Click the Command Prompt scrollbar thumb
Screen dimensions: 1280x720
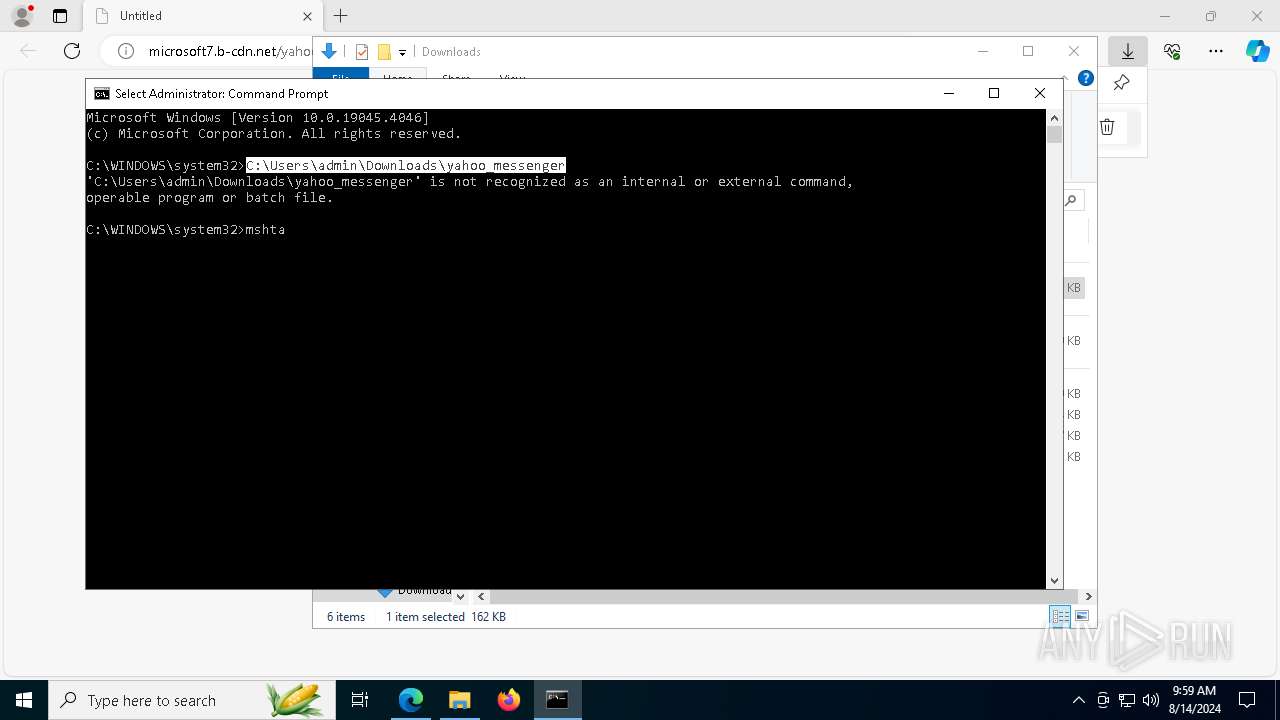1054,134
